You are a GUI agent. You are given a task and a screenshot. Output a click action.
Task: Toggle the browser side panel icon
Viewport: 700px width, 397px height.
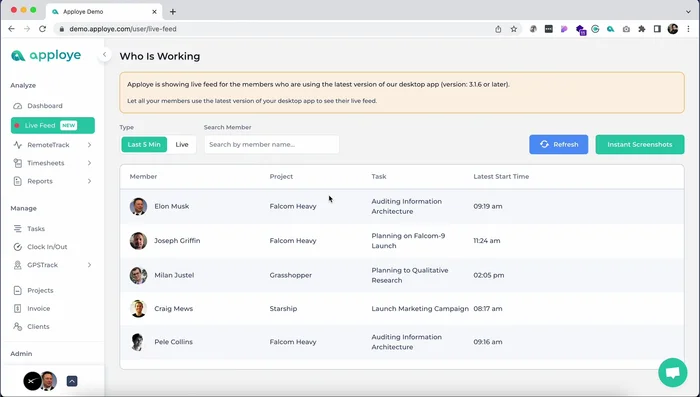tap(657, 29)
